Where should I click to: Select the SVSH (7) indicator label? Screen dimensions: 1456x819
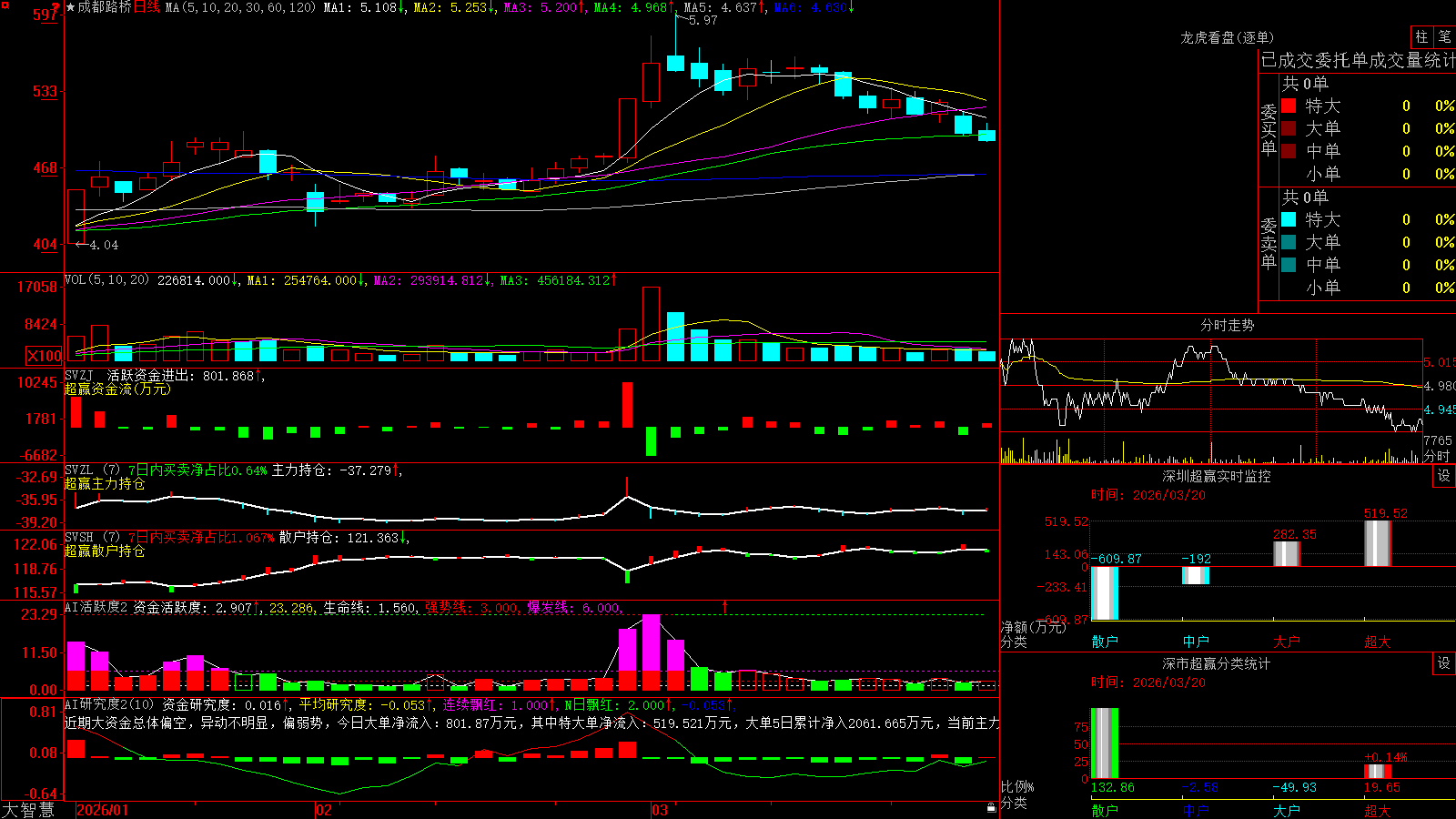pyautogui.click(x=93, y=538)
